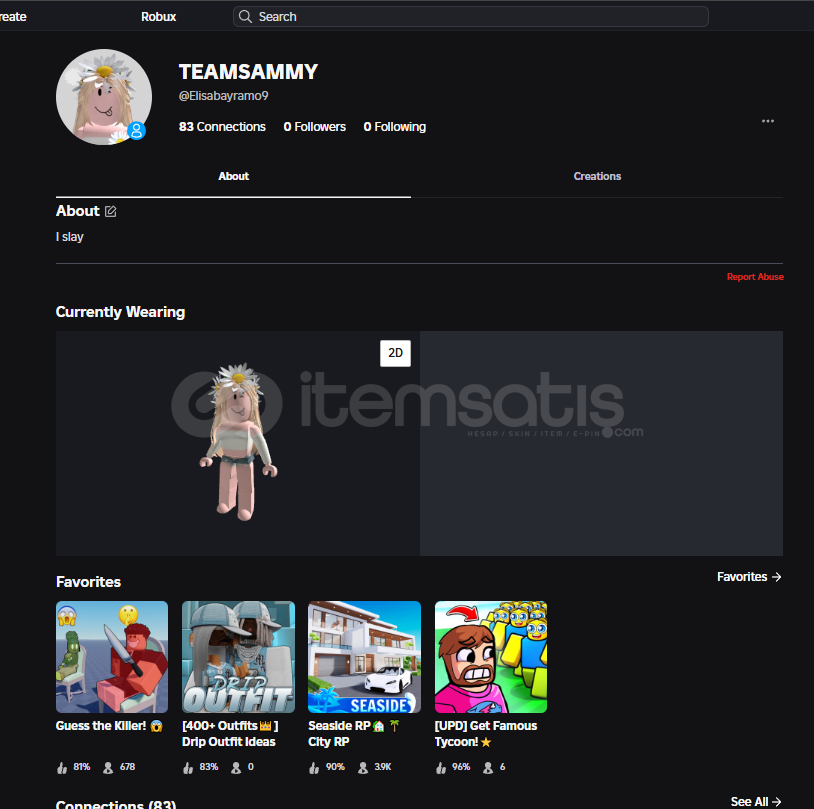Open the three-dots profile options menu

tap(767, 121)
